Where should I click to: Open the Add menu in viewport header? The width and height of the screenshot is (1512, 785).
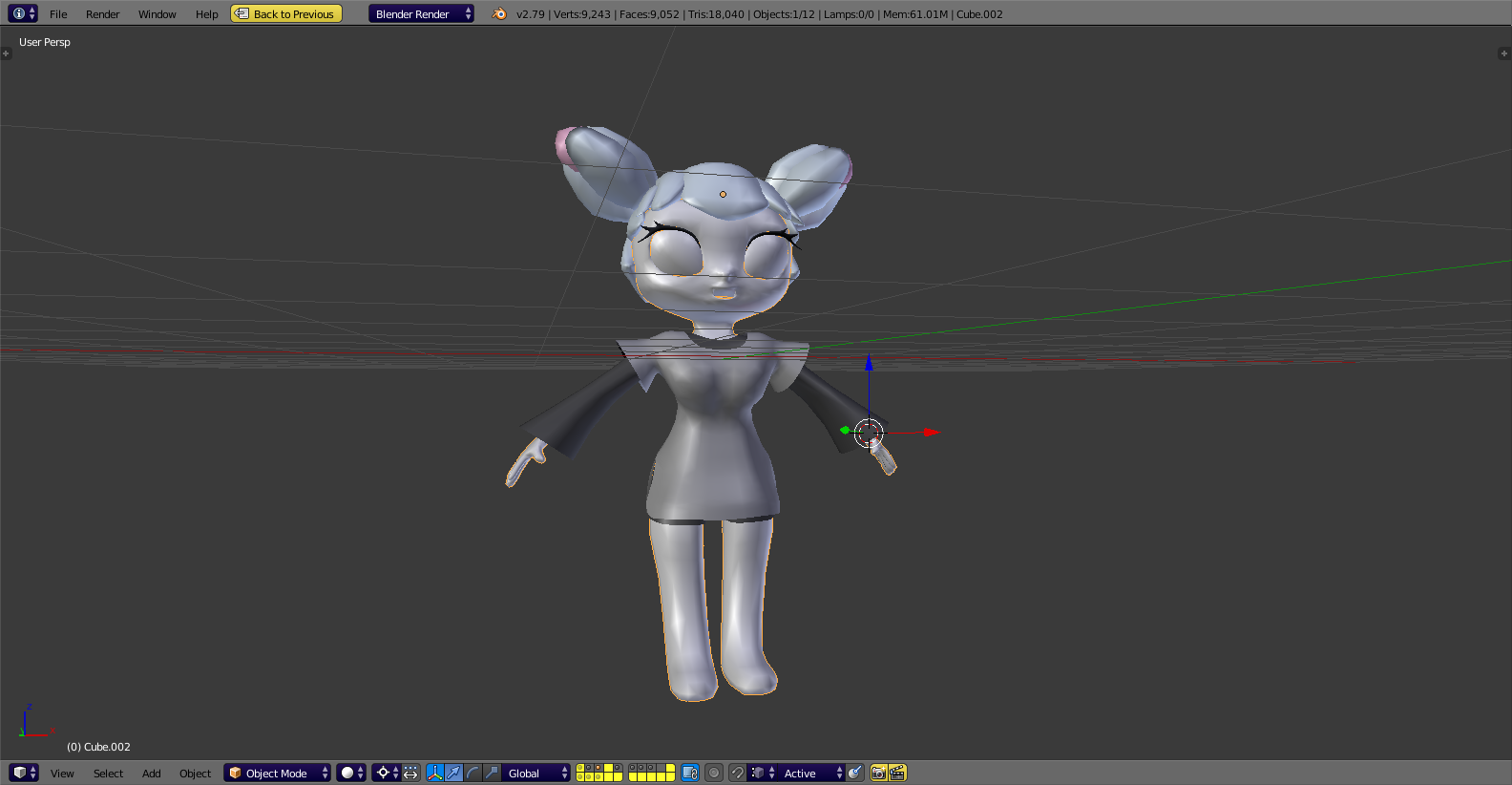tap(151, 774)
